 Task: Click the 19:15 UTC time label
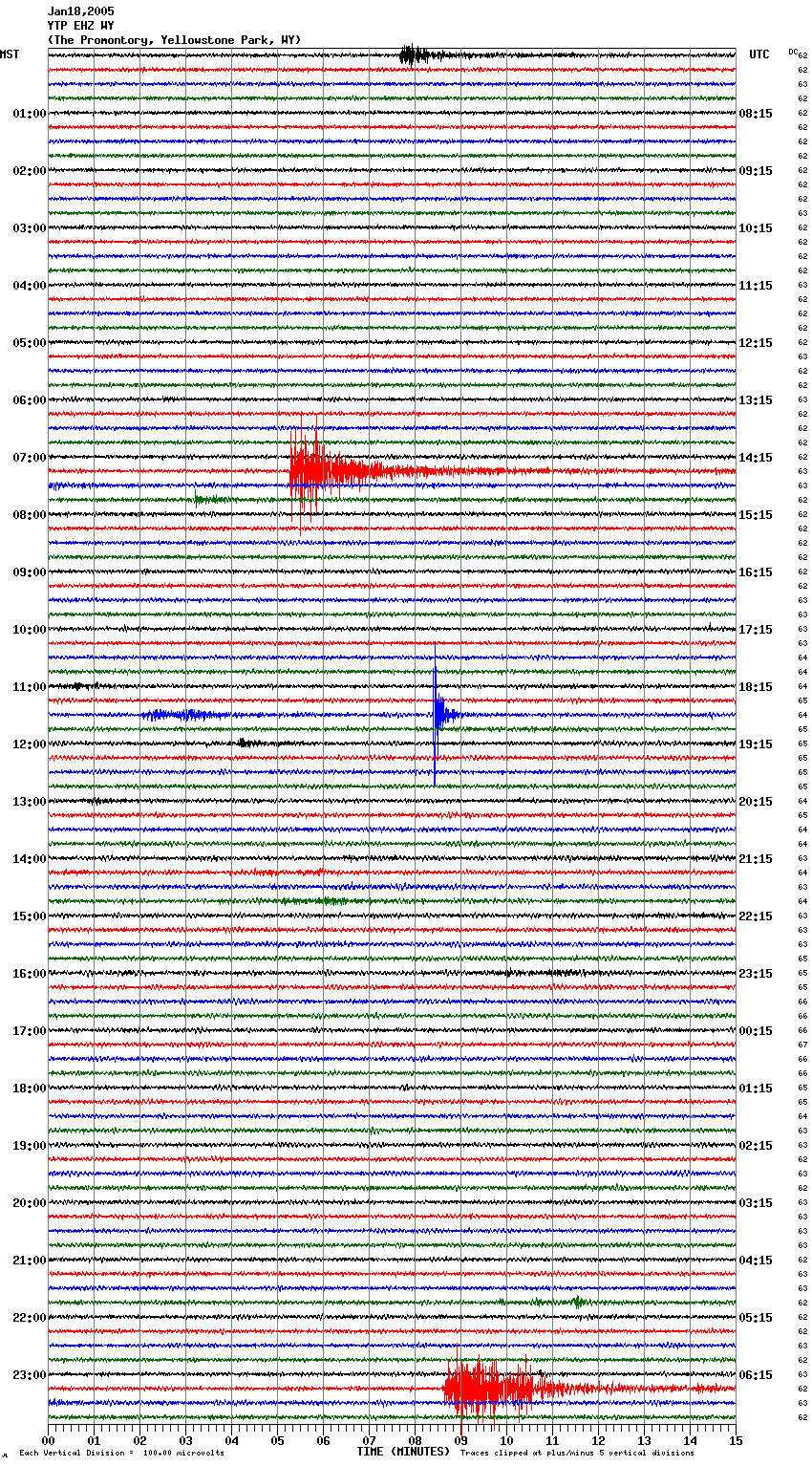coord(756,744)
